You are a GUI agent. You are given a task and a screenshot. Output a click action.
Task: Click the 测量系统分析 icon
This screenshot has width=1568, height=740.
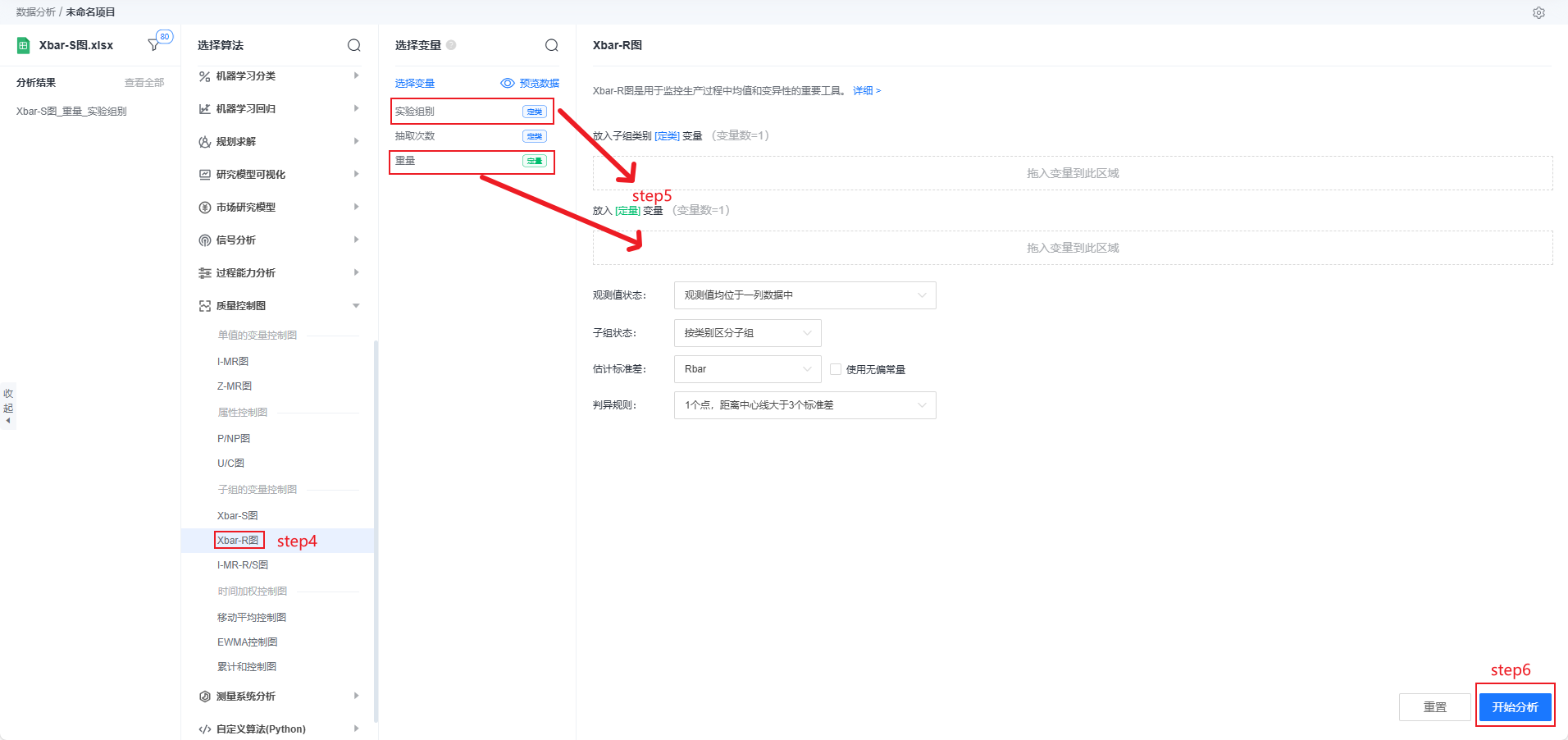tap(205, 697)
